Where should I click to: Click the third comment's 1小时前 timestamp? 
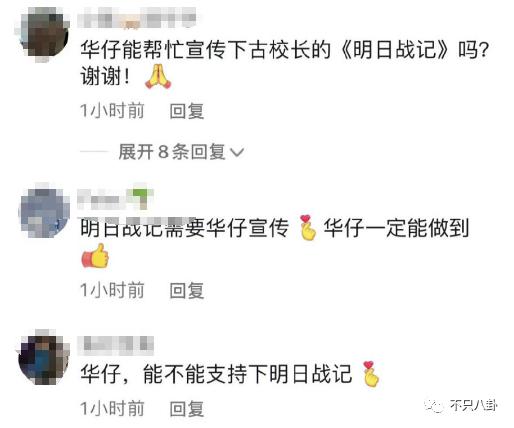coord(112,409)
